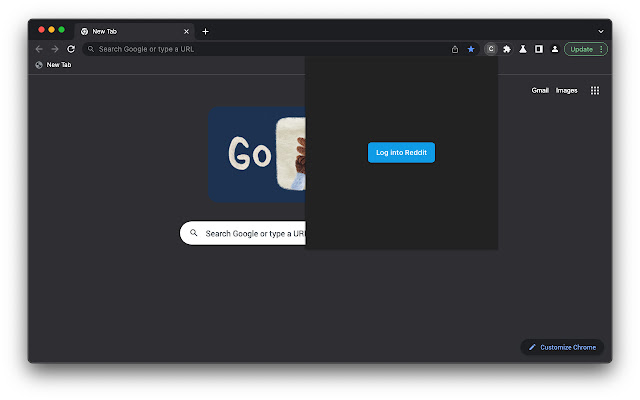
Task: Share this page via share icon
Action: 455,49
